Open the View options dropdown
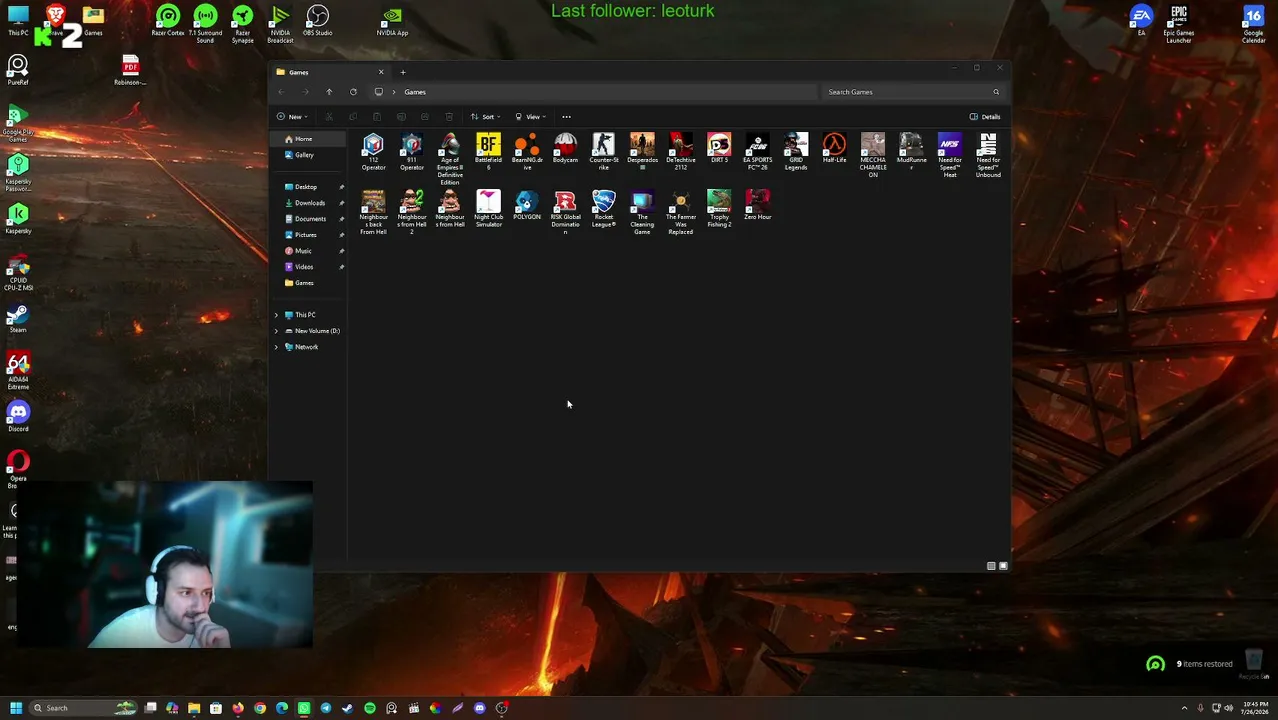The image size is (1278, 720). click(x=530, y=117)
